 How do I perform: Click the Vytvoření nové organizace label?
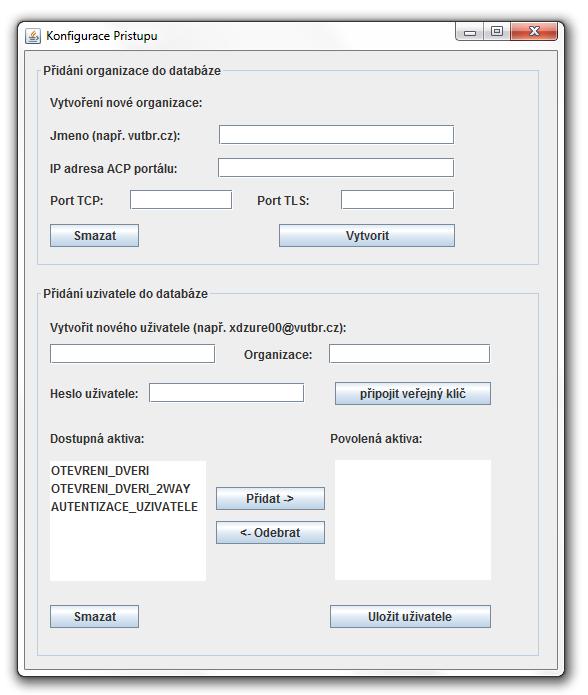tap(126, 103)
